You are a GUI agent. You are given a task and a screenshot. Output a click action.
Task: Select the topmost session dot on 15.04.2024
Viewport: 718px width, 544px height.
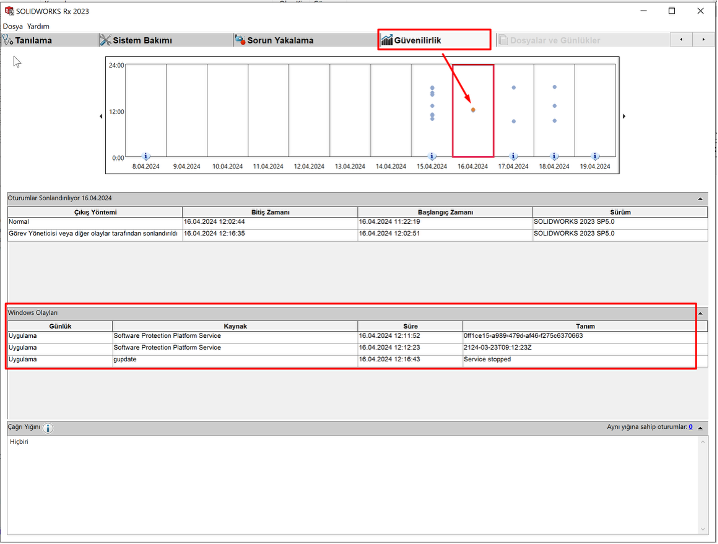[432, 88]
